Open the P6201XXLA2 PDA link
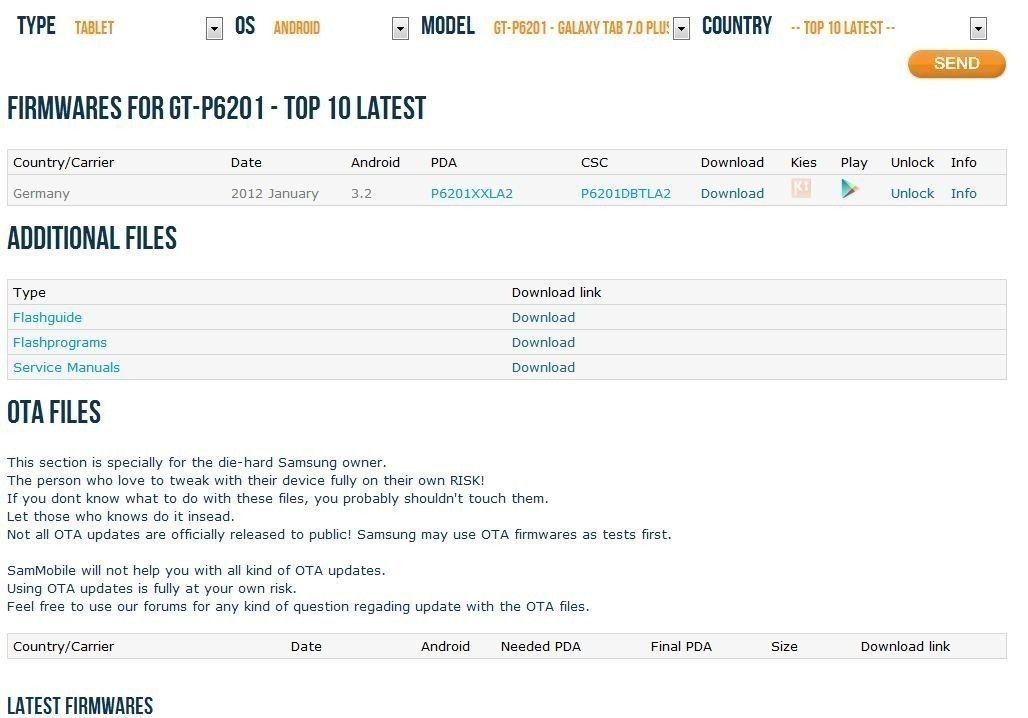Viewport: 1028px width, 718px height. point(471,193)
